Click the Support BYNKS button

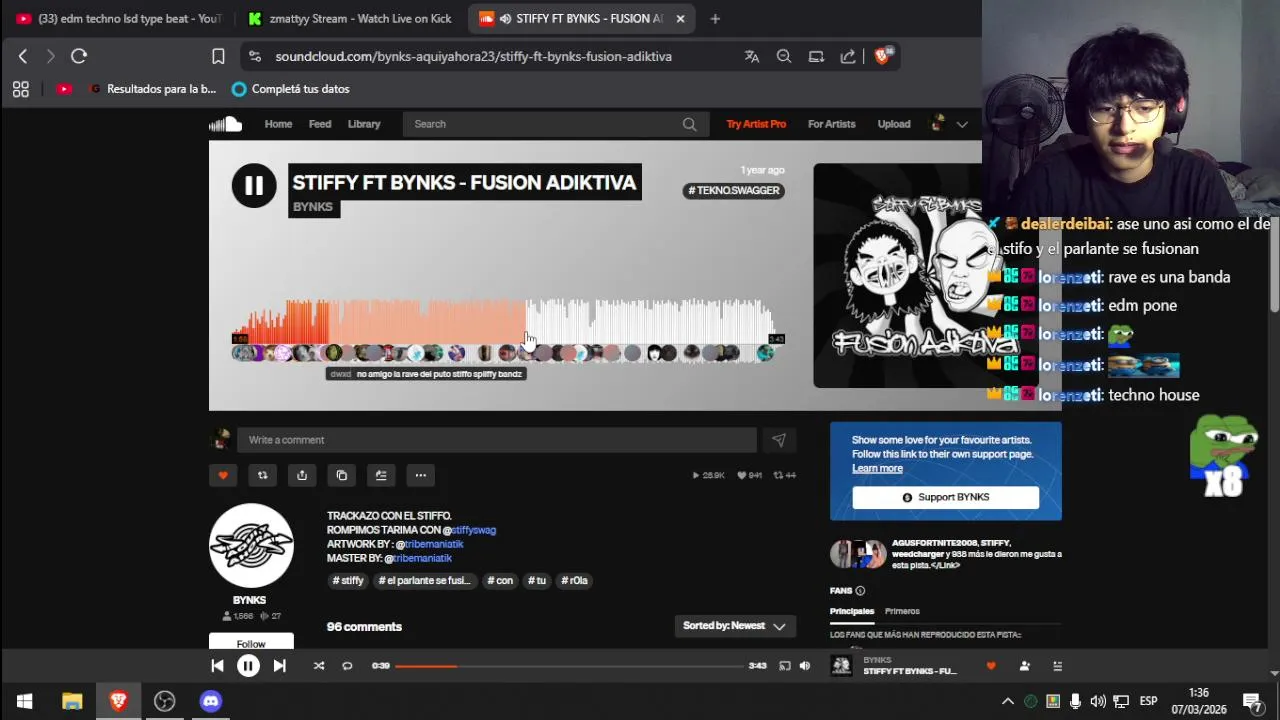tap(946, 497)
